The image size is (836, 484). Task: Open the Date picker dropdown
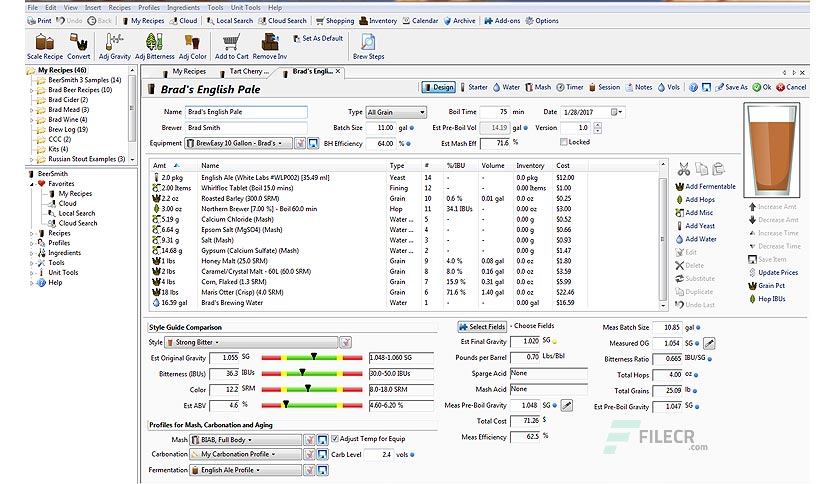pos(617,112)
